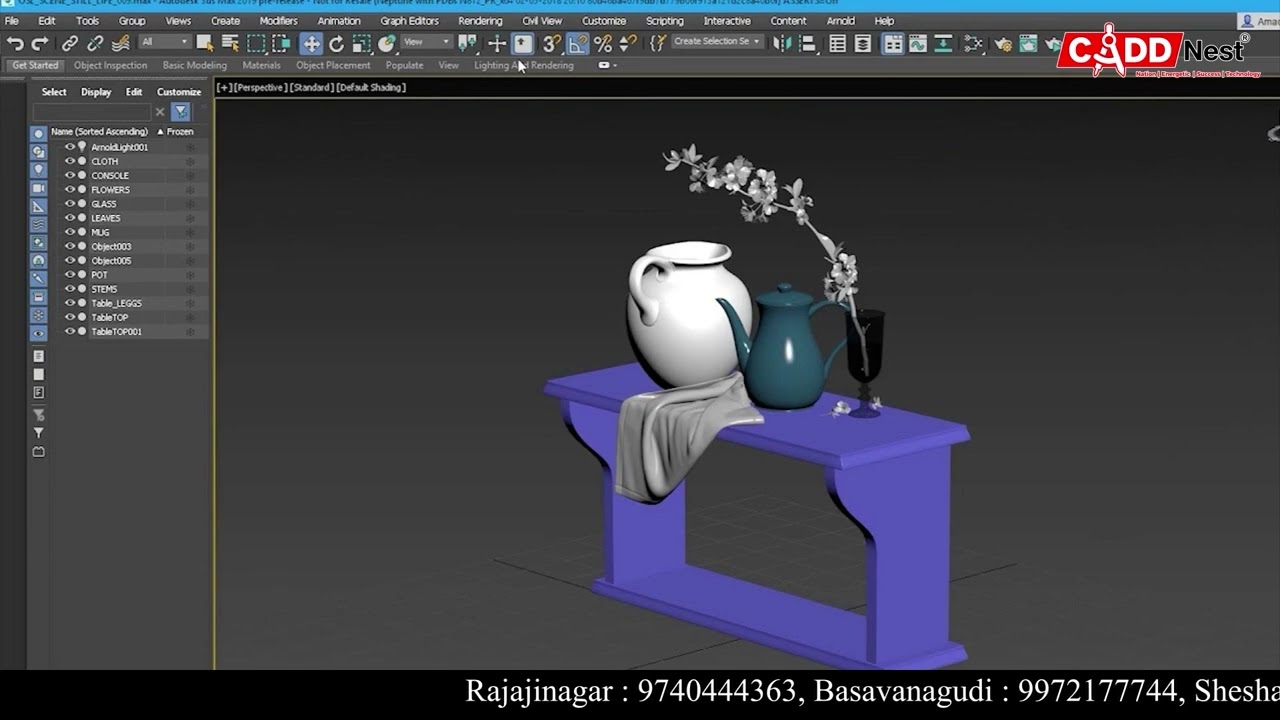Toggle the 3D Snaps button

click(551, 43)
